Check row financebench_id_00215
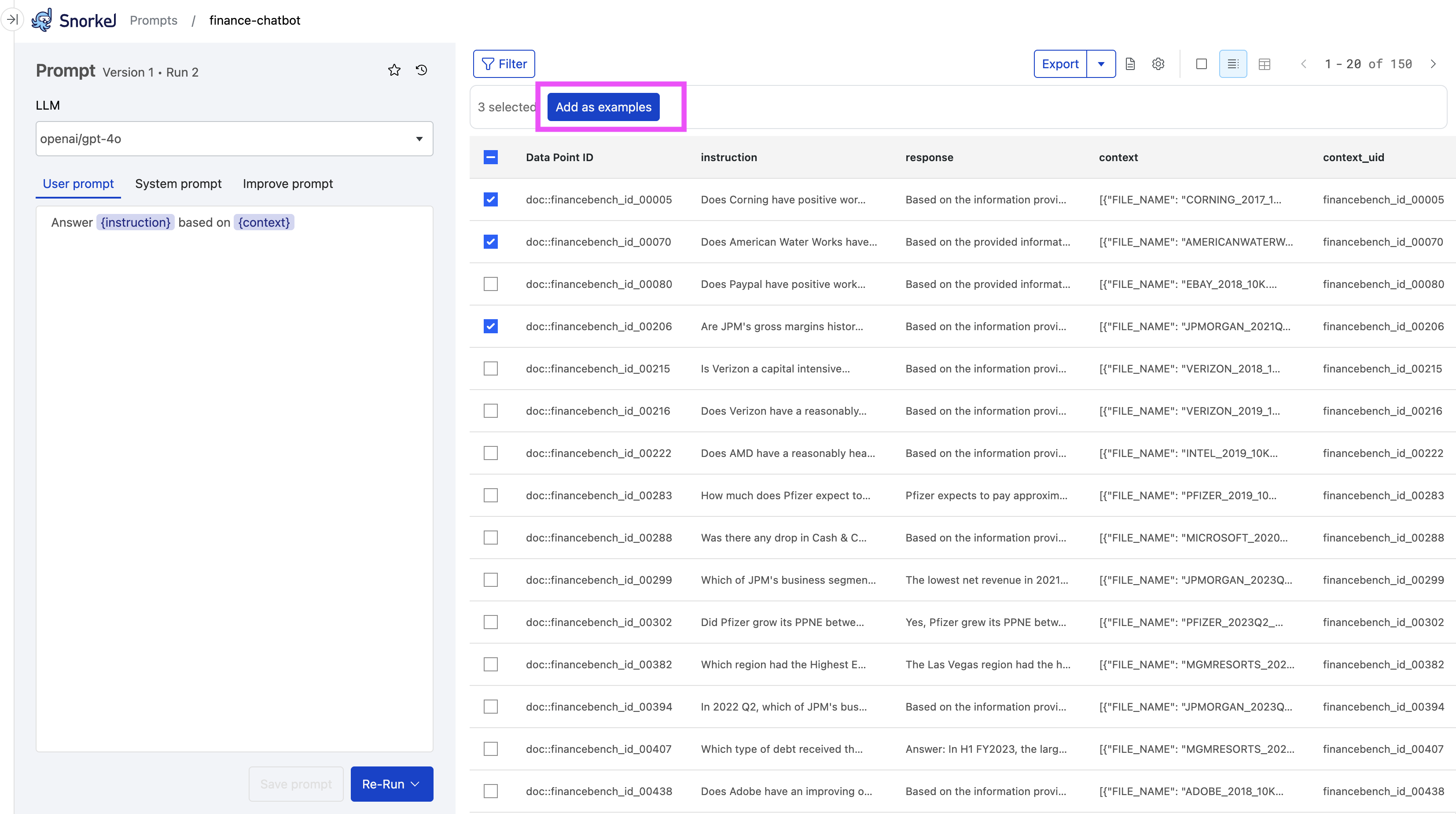This screenshot has width=1456, height=814. pos(490,368)
